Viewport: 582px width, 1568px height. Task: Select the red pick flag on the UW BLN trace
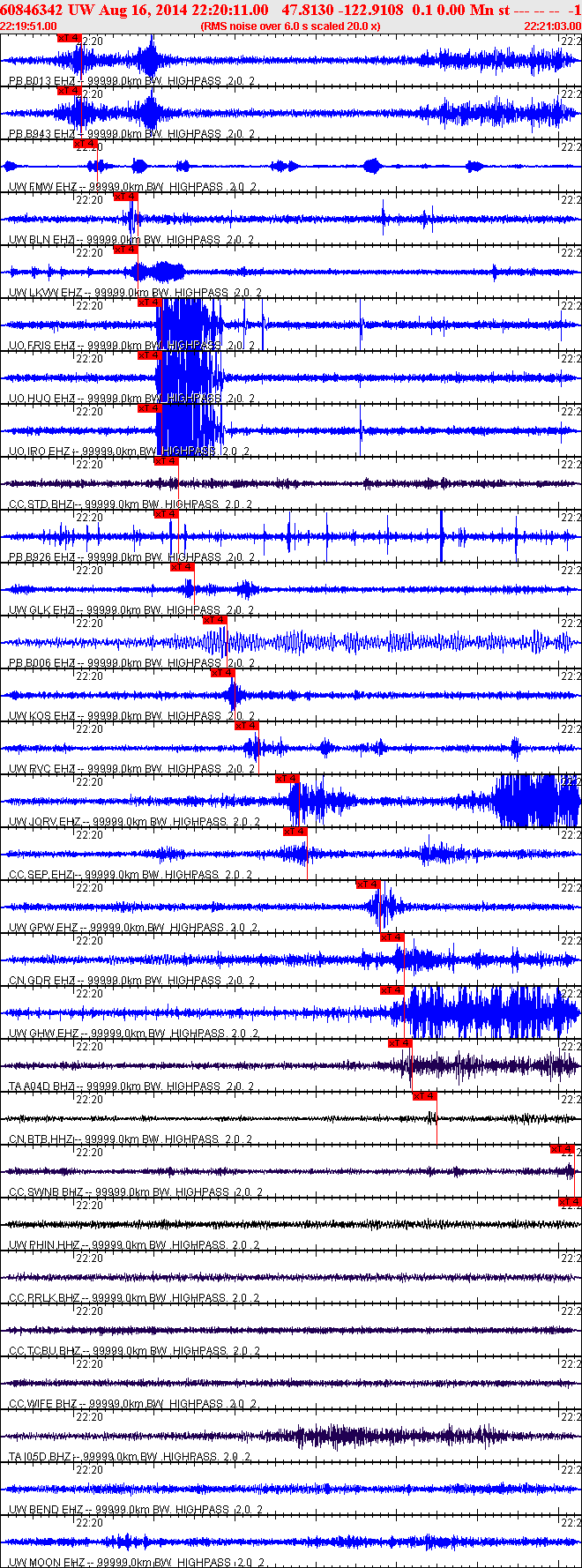(x=125, y=197)
